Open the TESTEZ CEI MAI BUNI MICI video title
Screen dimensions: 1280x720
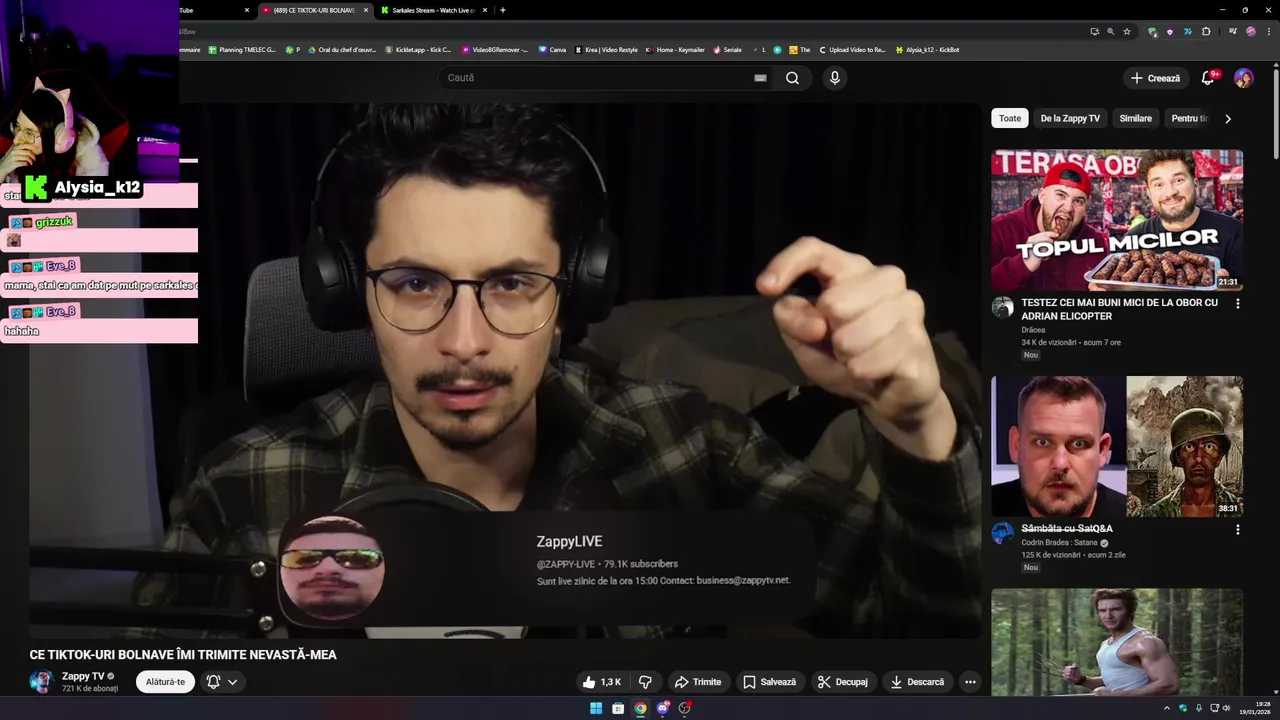pyautogui.click(x=1119, y=309)
